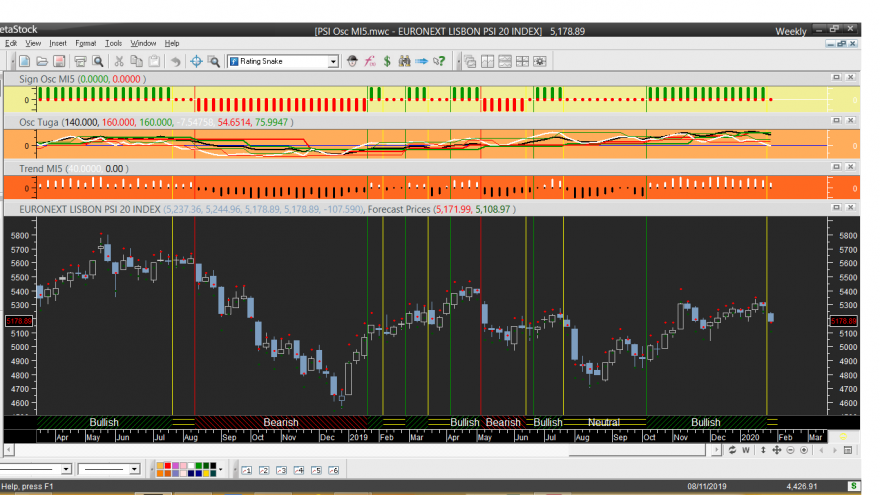Image resolution: width=880 pixels, height=495 pixels.
Task: Click the 08/11/2019 date in status bar
Action: coord(707,486)
